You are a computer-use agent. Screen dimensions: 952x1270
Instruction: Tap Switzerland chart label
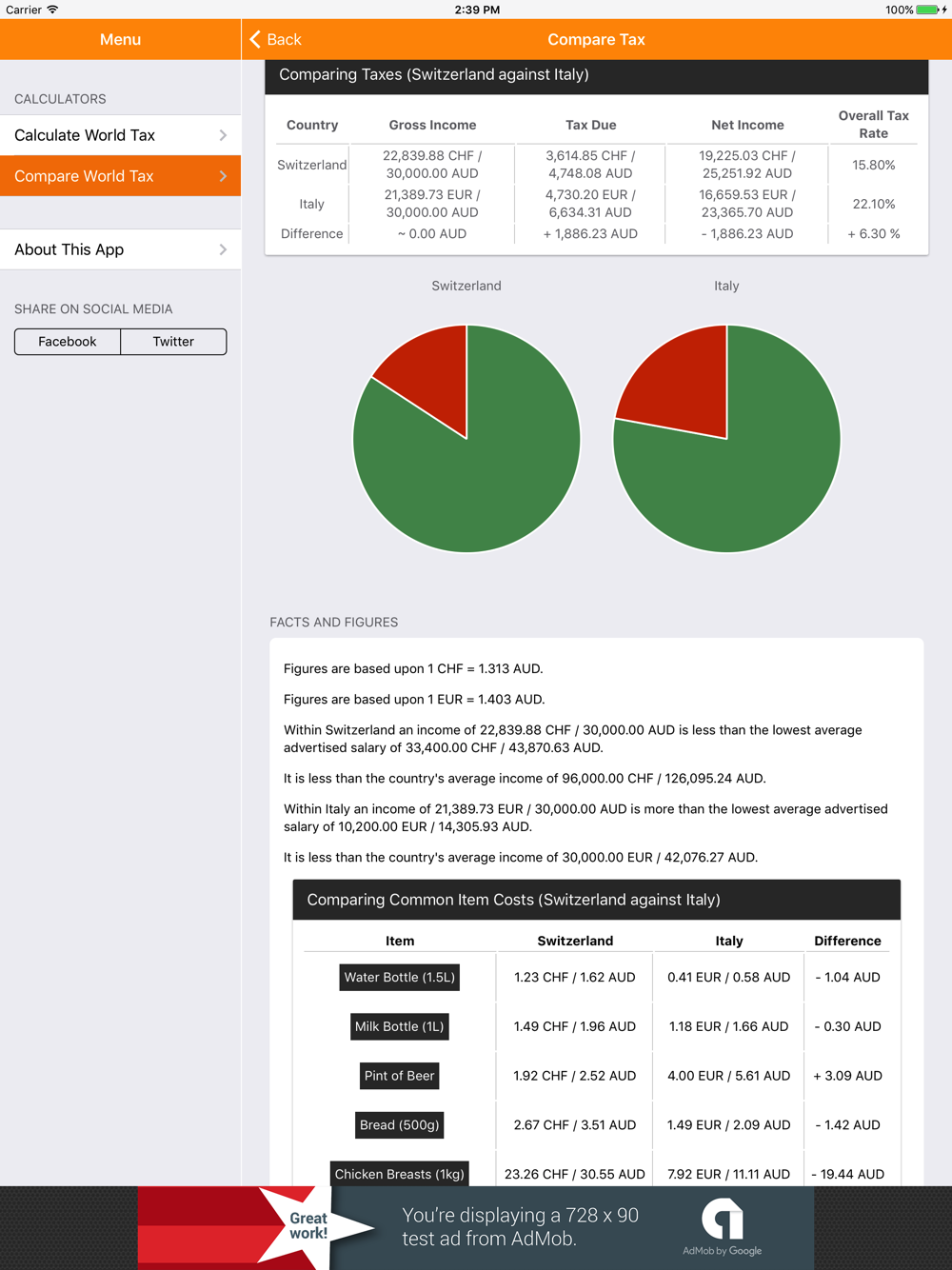point(466,286)
